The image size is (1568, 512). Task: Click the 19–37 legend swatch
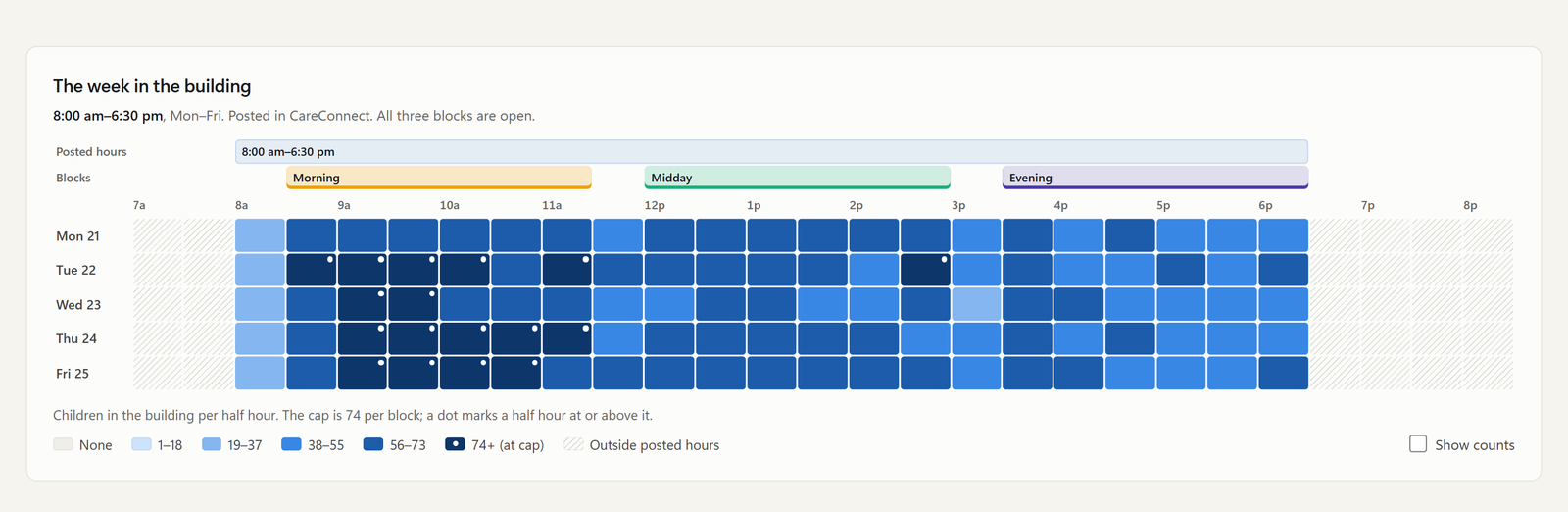[212, 444]
